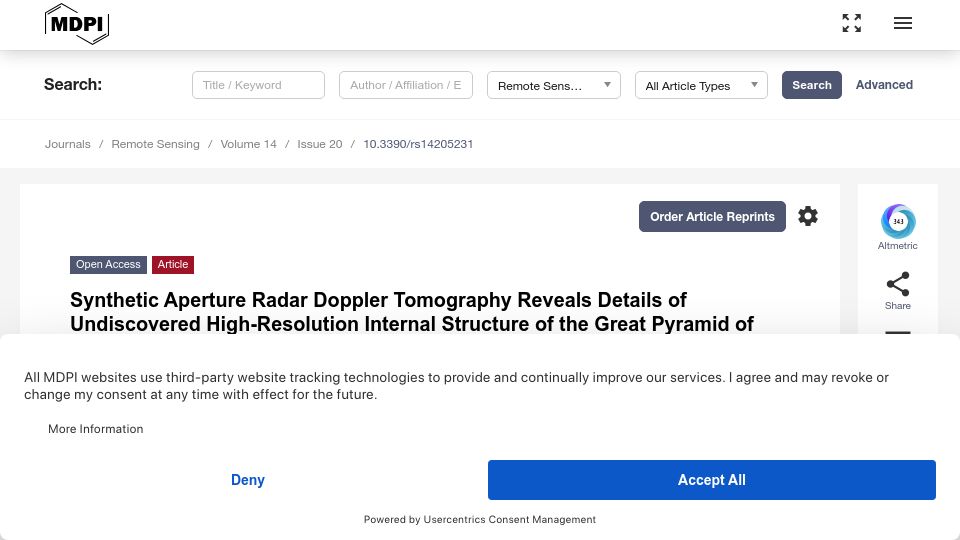Viewport: 960px width, 540px height.
Task: Open the MDPI logo home link
Action: pos(77,24)
